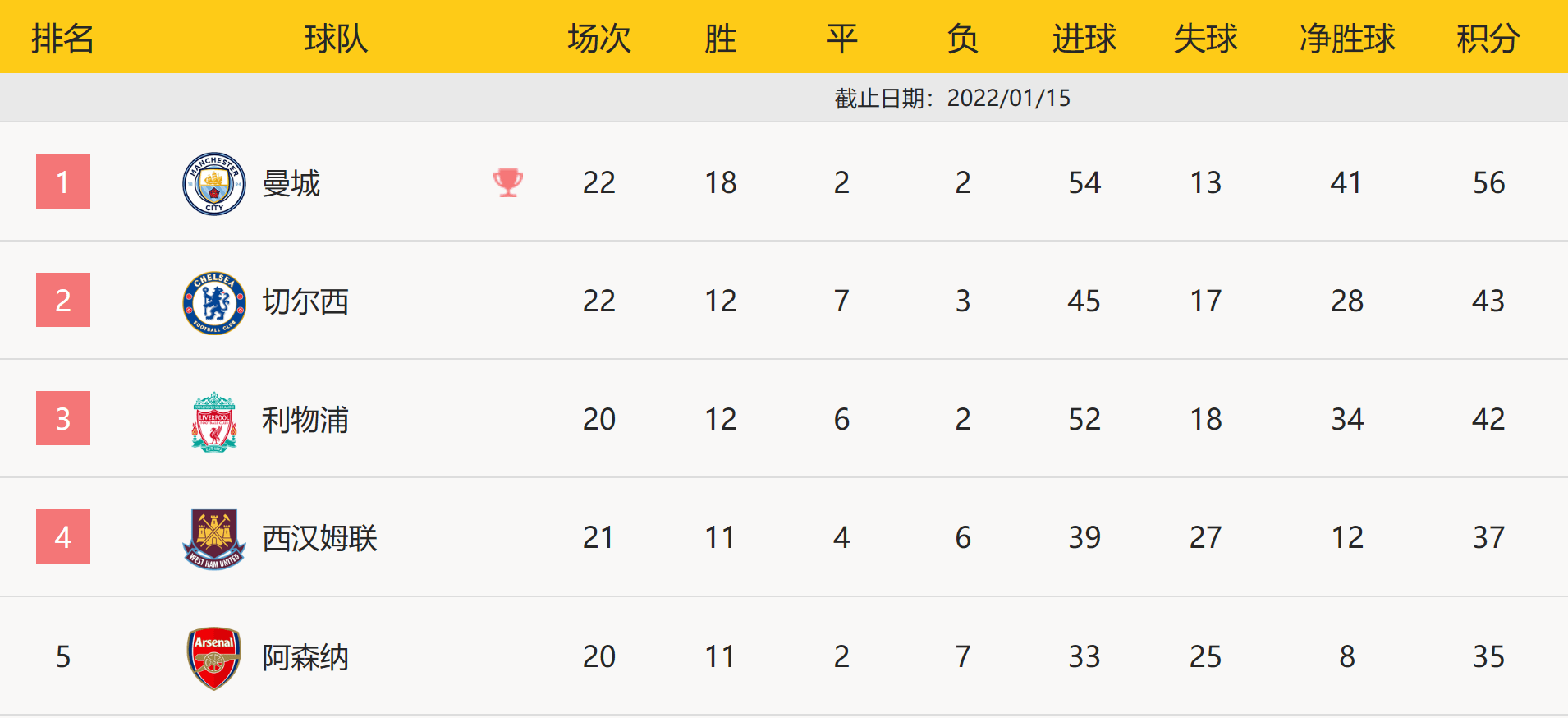This screenshot has height=718, width=1568.
Task: Open the 阿森纳 team name link
Action: tap(305, 658)
